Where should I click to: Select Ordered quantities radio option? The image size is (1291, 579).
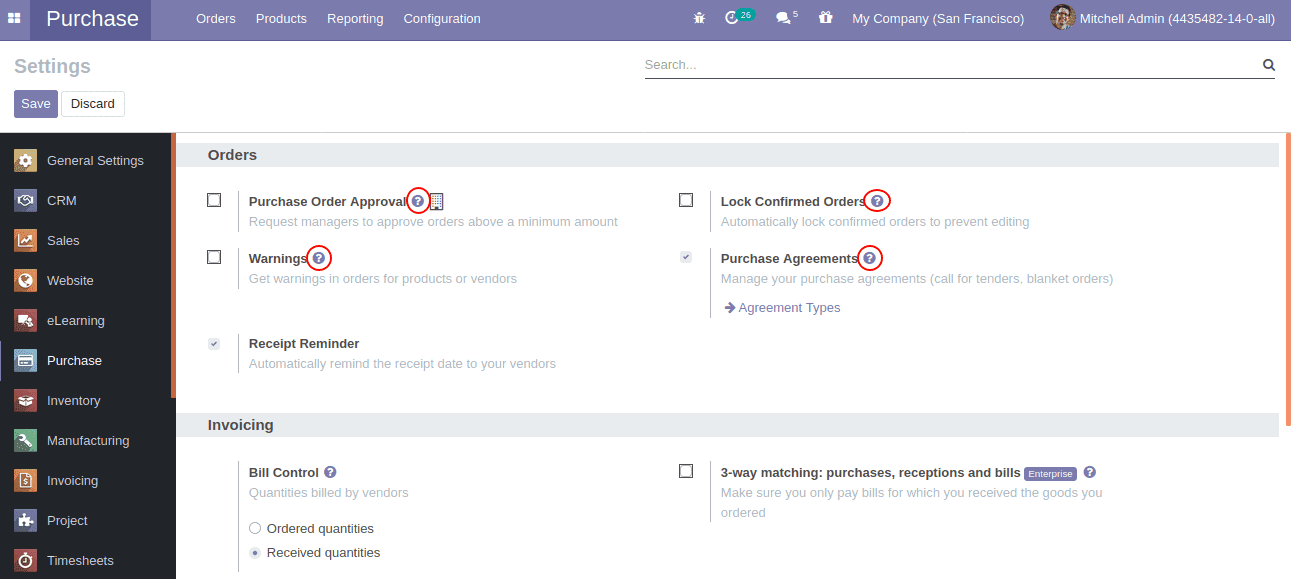[255, 528]
